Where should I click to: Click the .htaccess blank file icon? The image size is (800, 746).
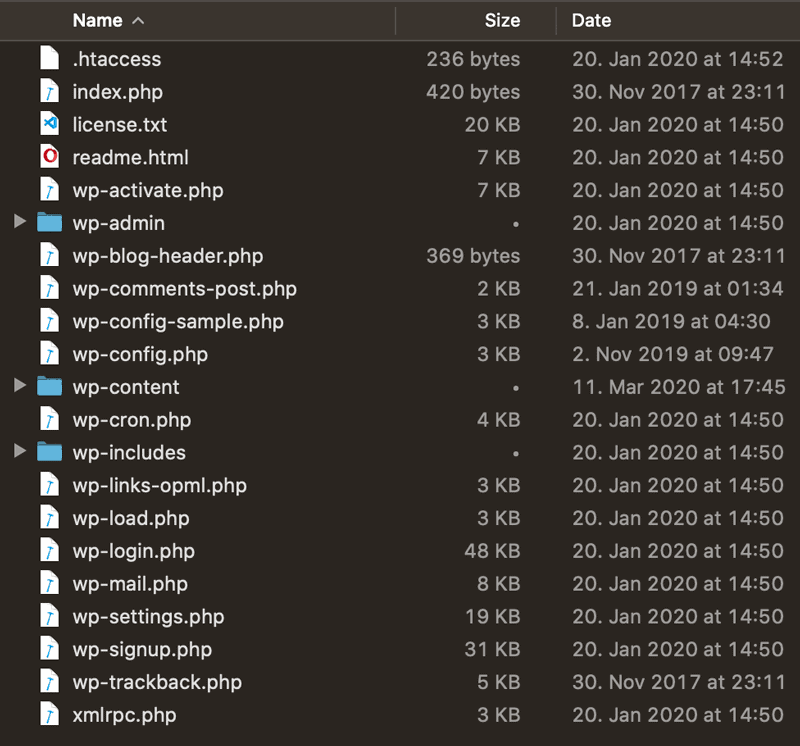pos(49,59)
